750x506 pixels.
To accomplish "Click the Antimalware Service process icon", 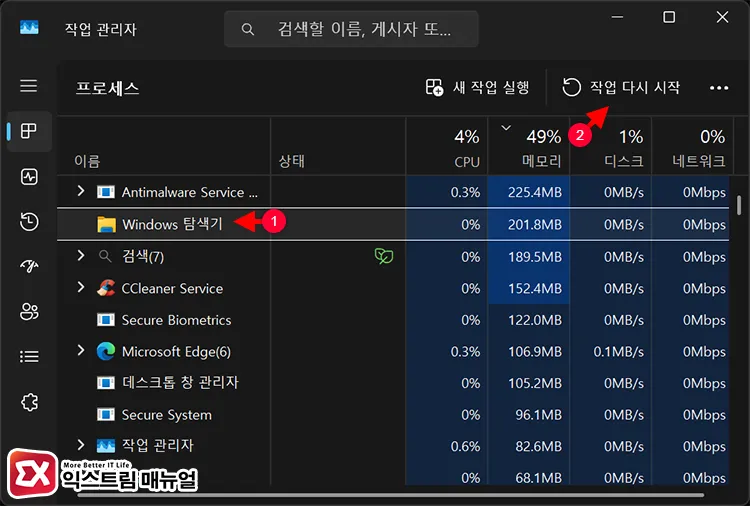I will [106, 192].
